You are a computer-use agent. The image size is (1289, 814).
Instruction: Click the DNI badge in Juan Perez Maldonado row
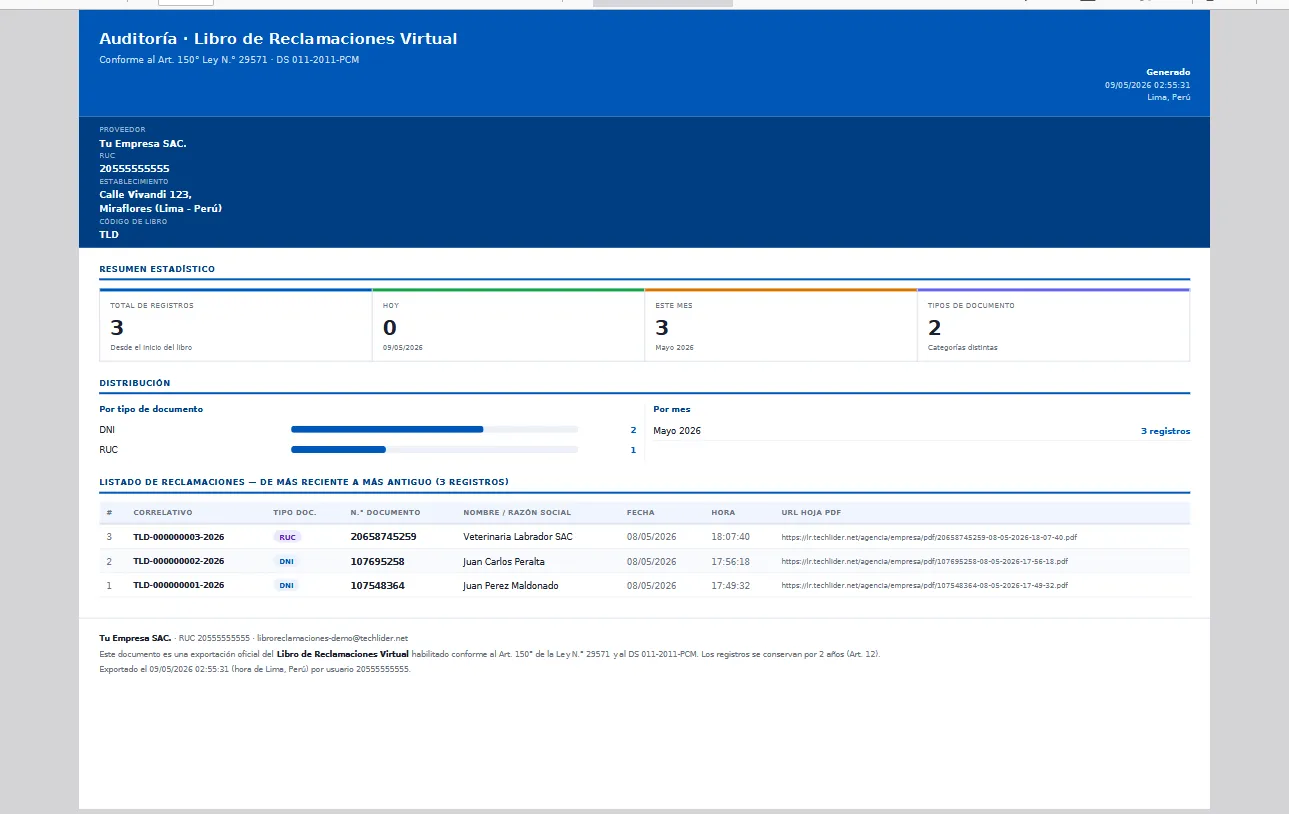286,585
